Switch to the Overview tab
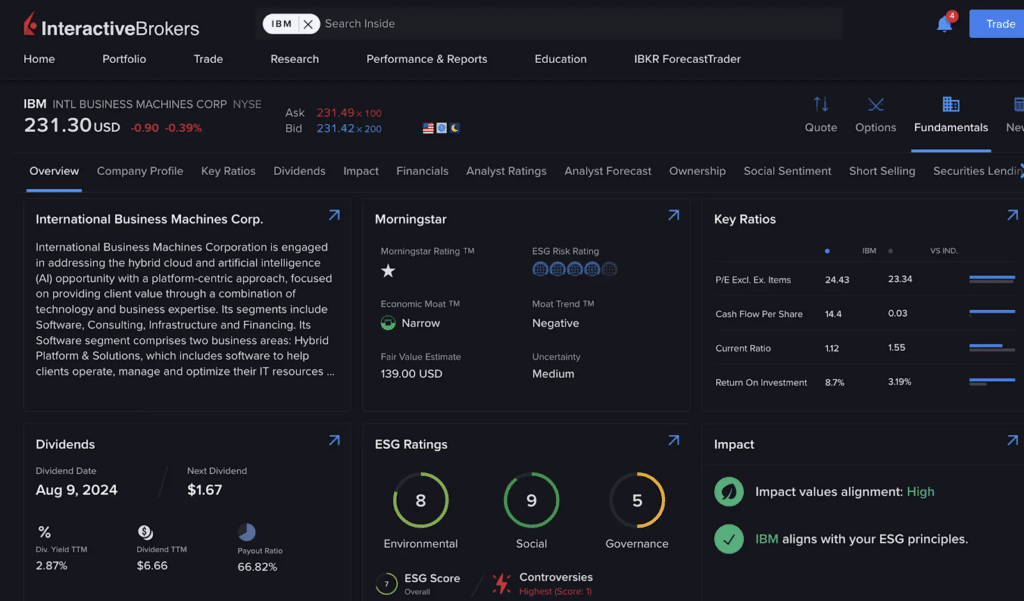The width and height of the screenshot is (1024, 601). 54,171
